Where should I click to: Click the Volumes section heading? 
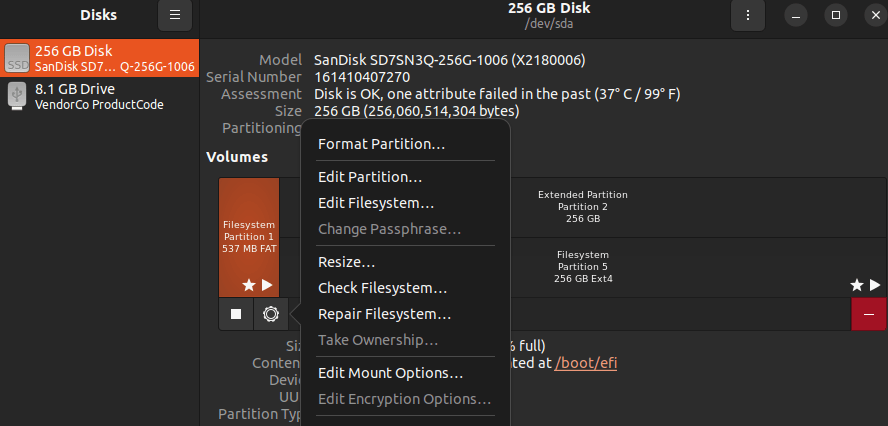[x=237, y=157]
